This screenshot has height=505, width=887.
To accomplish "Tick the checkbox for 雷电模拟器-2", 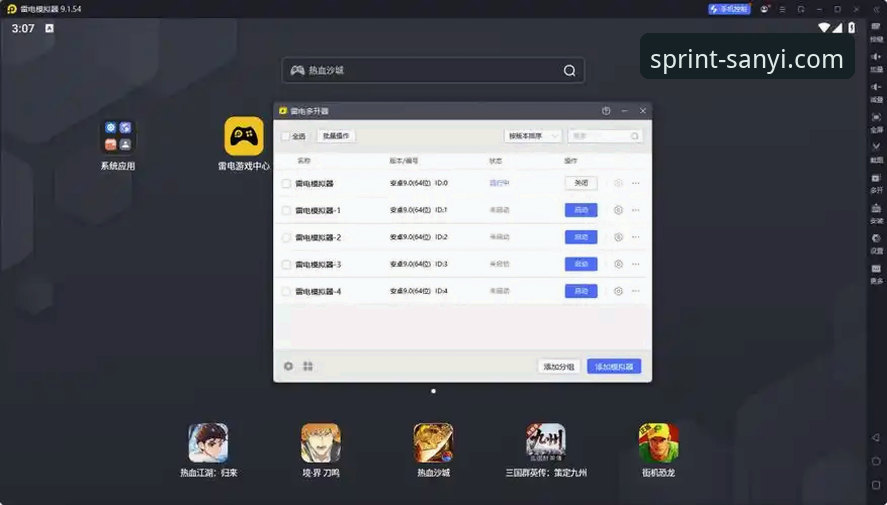I will 286,238.
